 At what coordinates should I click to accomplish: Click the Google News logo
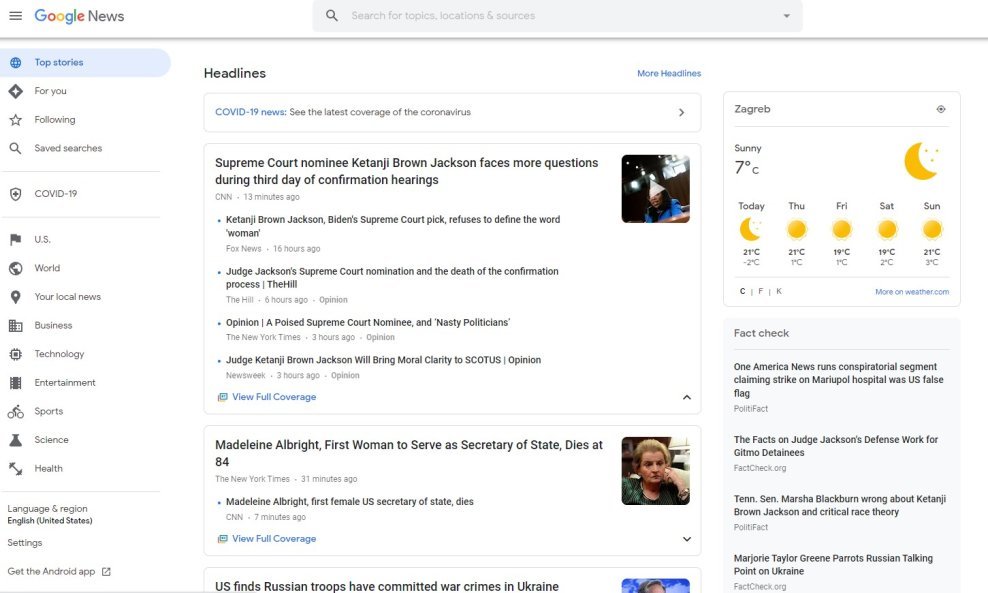pos(79,16)
